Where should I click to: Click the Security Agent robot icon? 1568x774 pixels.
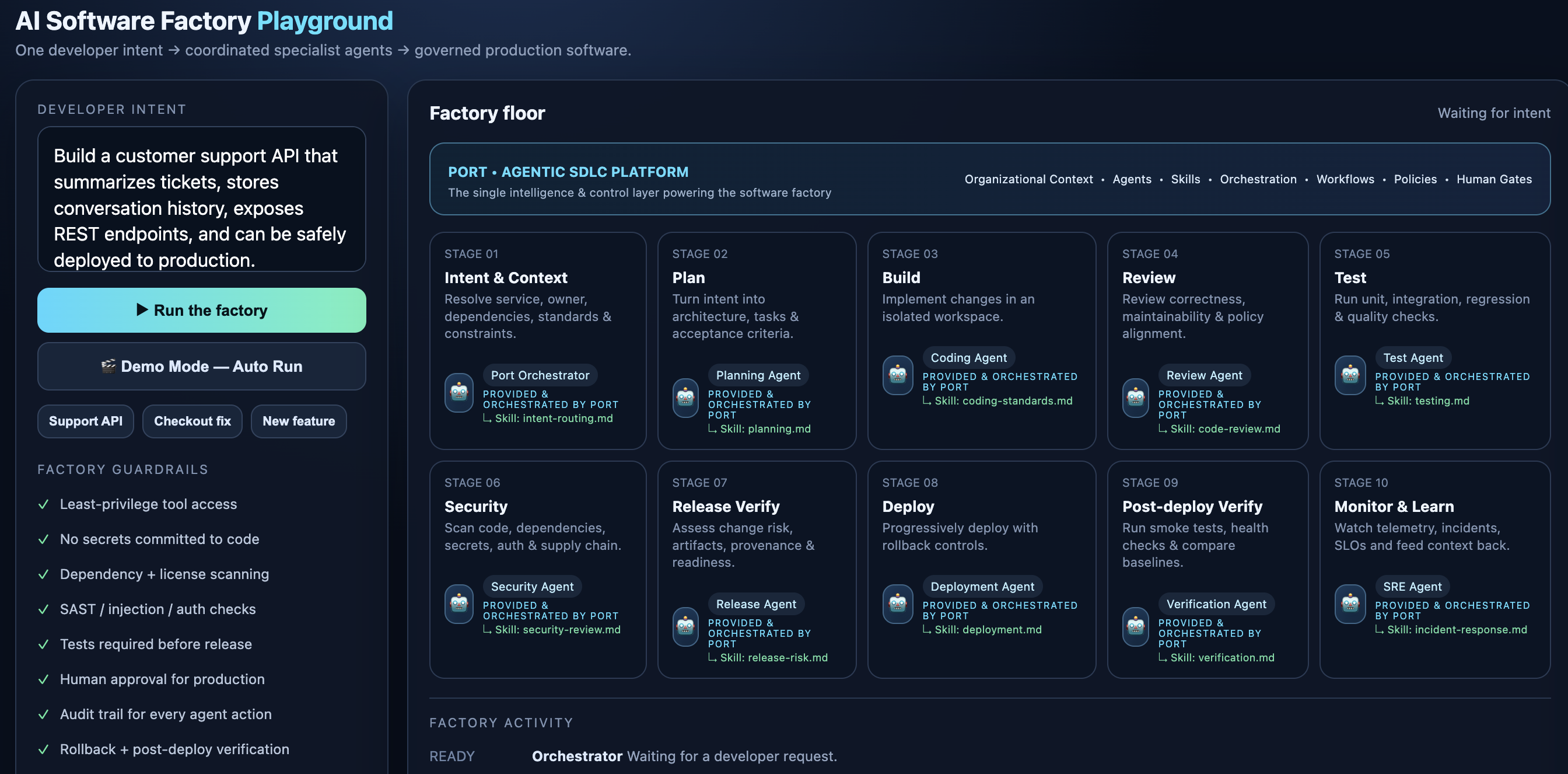pos(459,604)
